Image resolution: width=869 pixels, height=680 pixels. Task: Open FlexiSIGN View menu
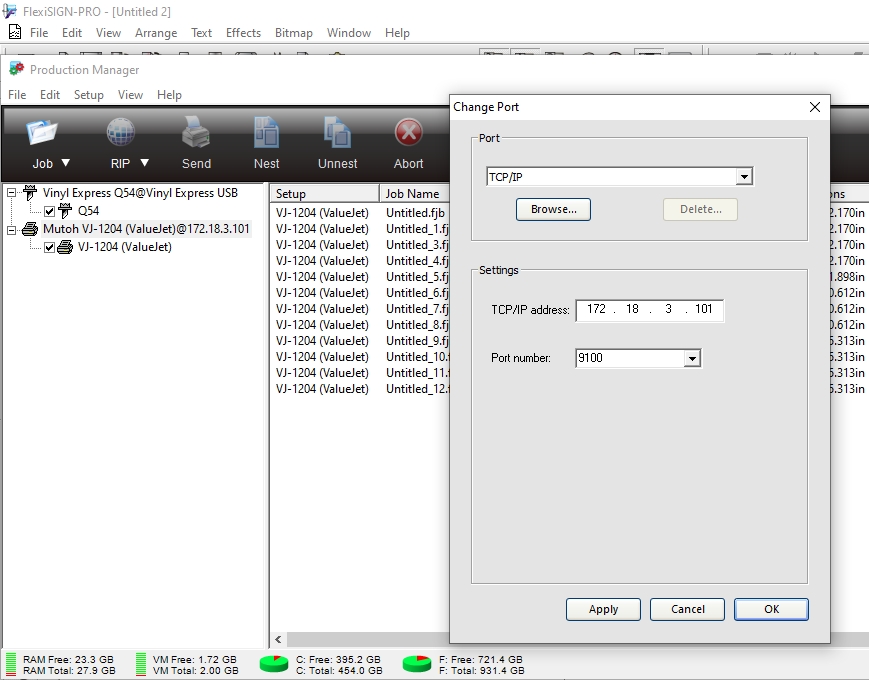(108, 33)
